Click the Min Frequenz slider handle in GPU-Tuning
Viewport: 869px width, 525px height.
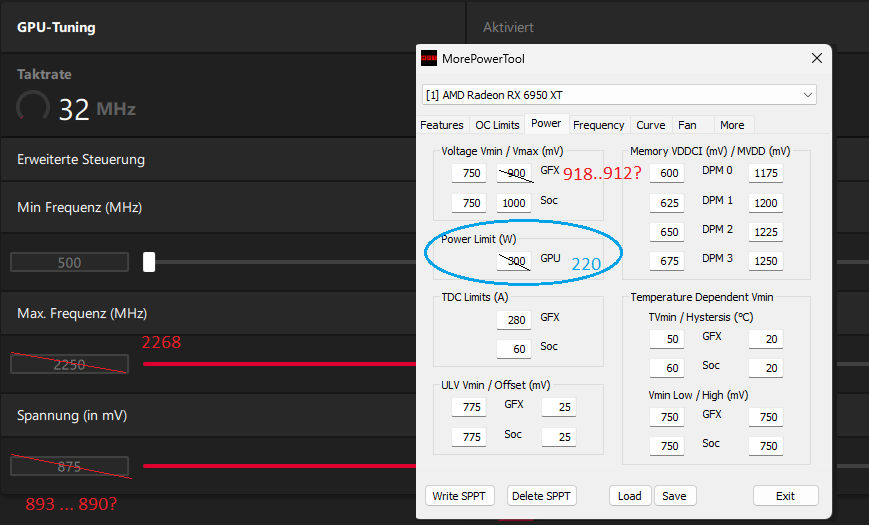(x=149, y=262)
